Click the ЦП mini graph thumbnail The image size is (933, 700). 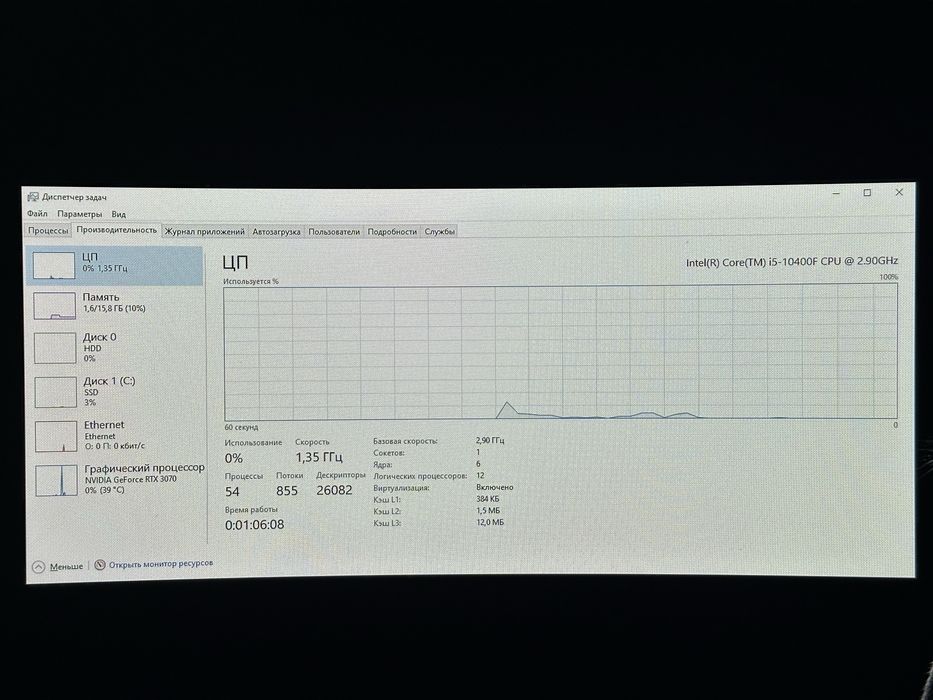pyautogui.click(x=54, y=265)
